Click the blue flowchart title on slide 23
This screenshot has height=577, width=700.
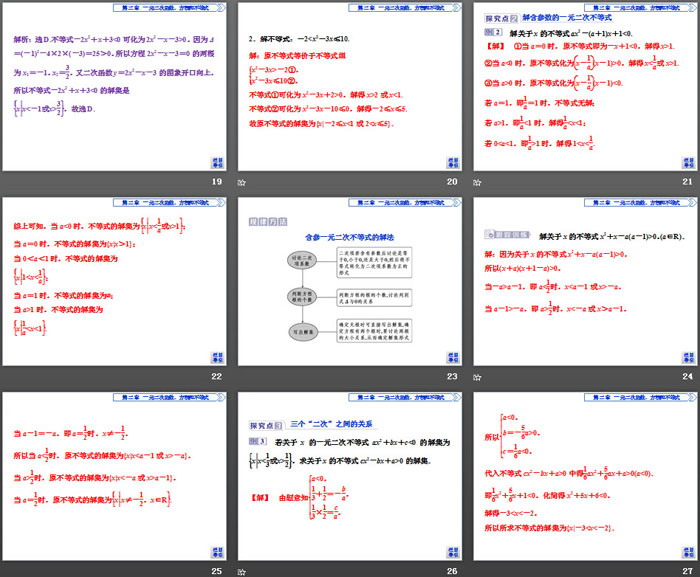(x=350, y=237)
